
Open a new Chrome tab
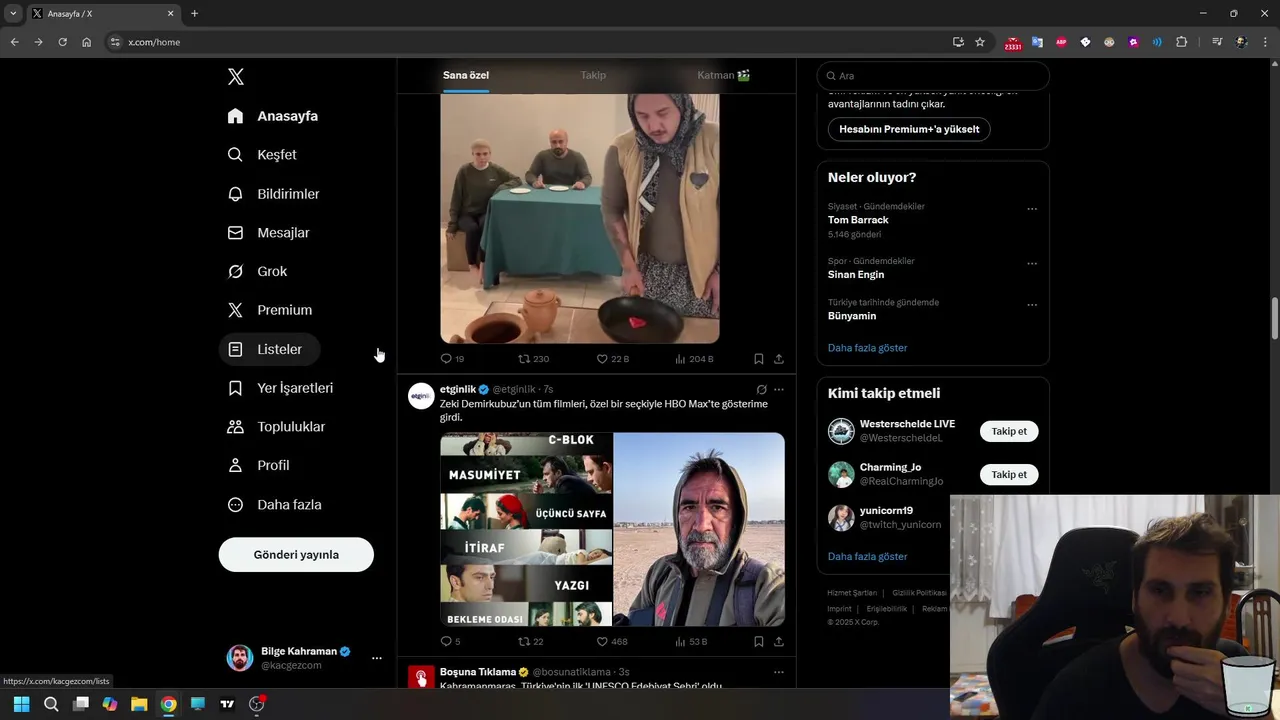tap(194, 14)
